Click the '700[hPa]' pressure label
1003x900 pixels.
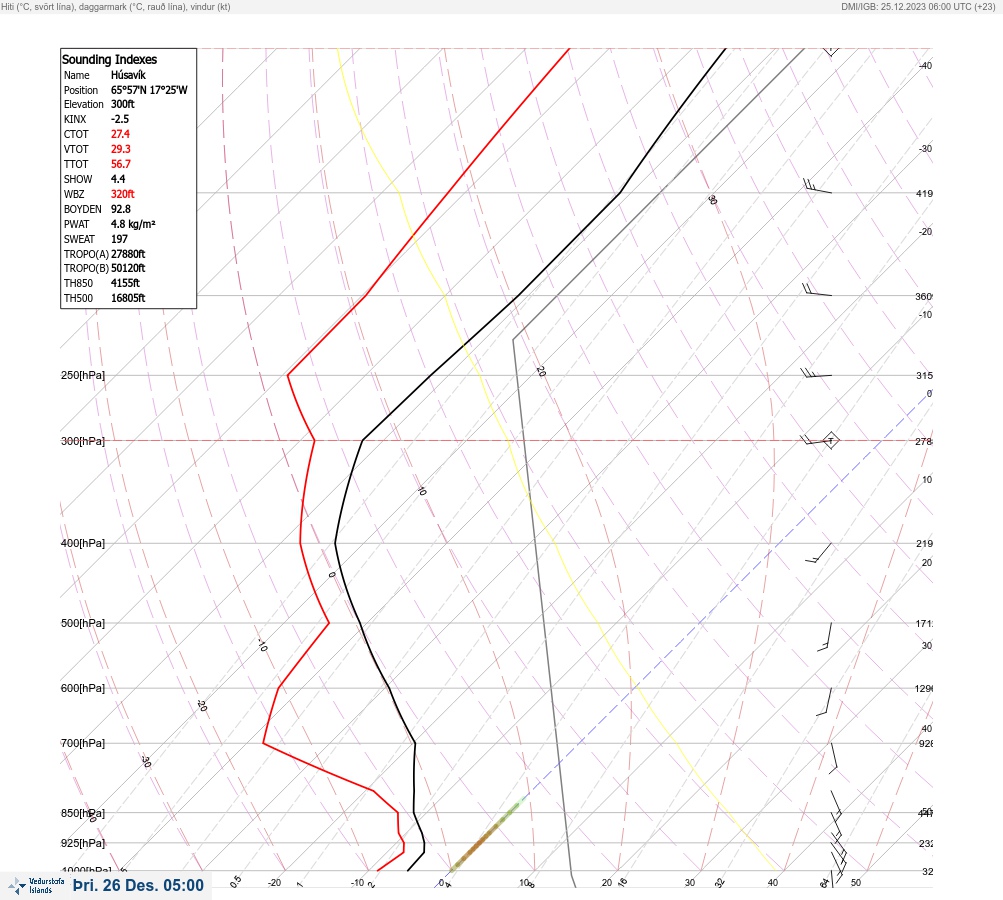pos(83,743)
